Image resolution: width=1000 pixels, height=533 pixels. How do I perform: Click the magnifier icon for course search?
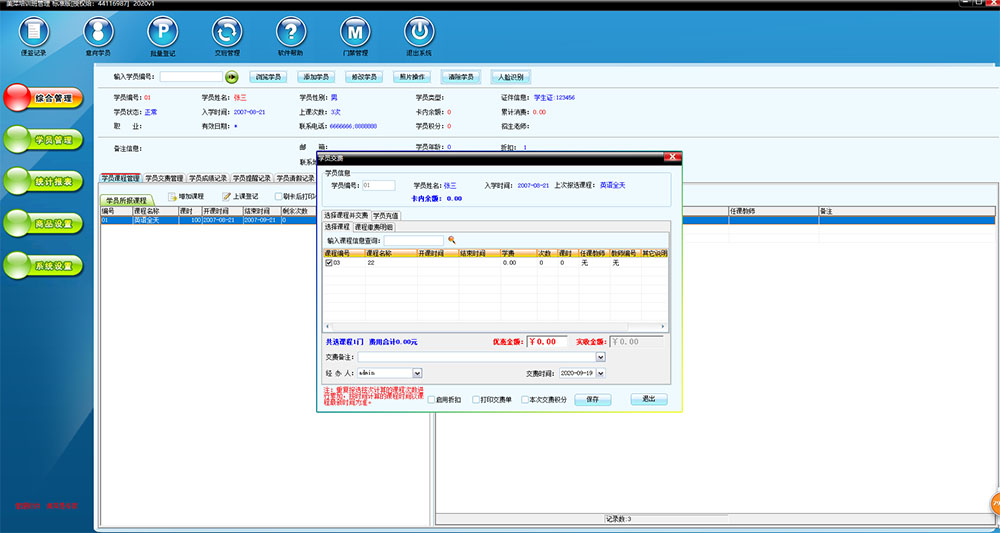451,240
